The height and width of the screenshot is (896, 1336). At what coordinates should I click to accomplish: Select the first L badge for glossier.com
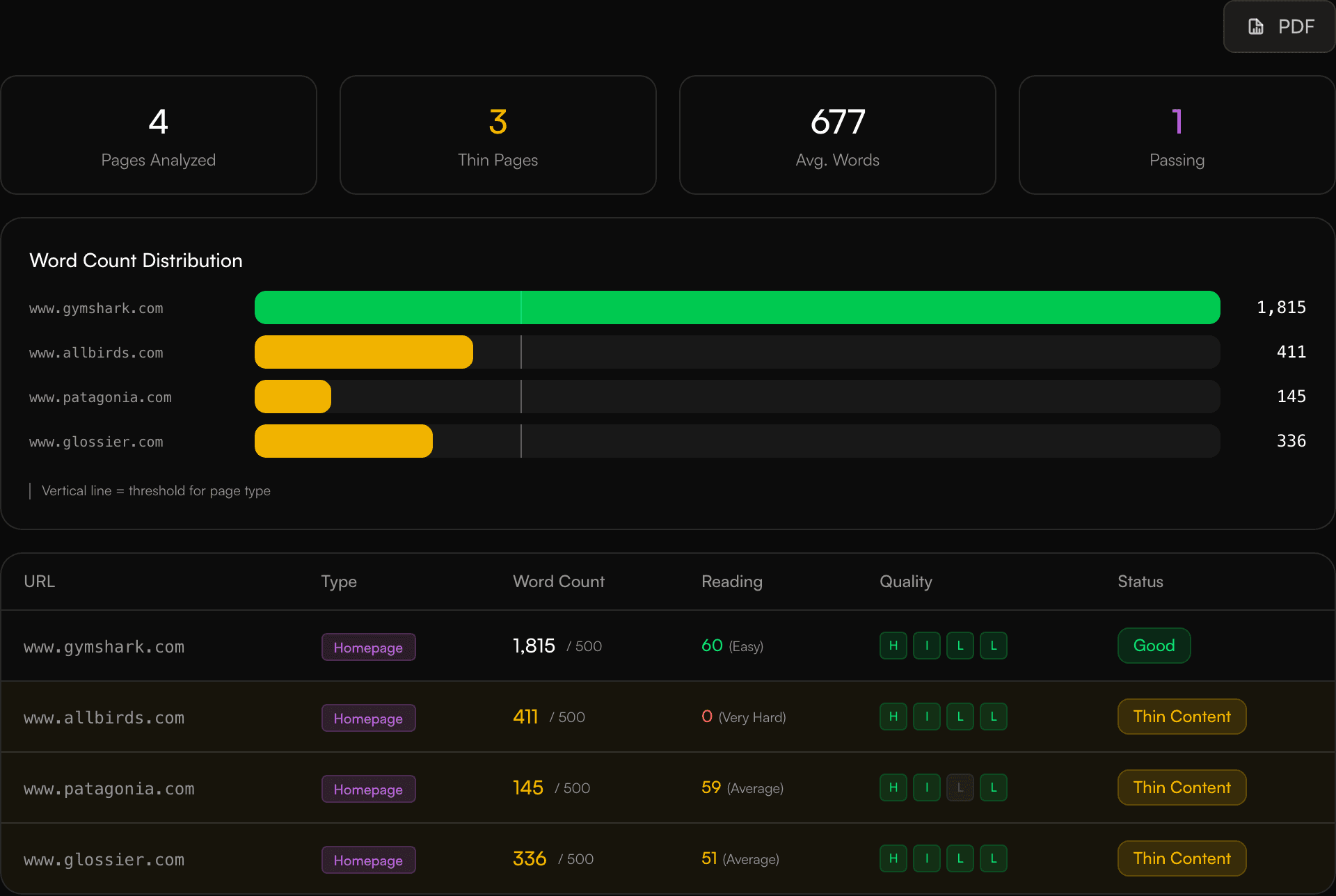[x=960, y=858]
